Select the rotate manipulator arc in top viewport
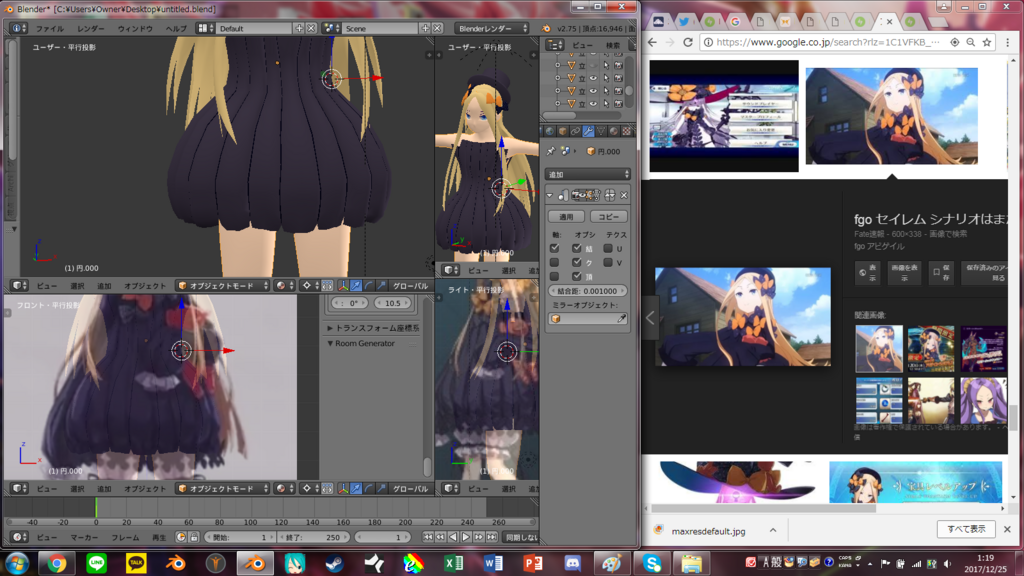The image size is (1024, 576). tap(369, 285)
